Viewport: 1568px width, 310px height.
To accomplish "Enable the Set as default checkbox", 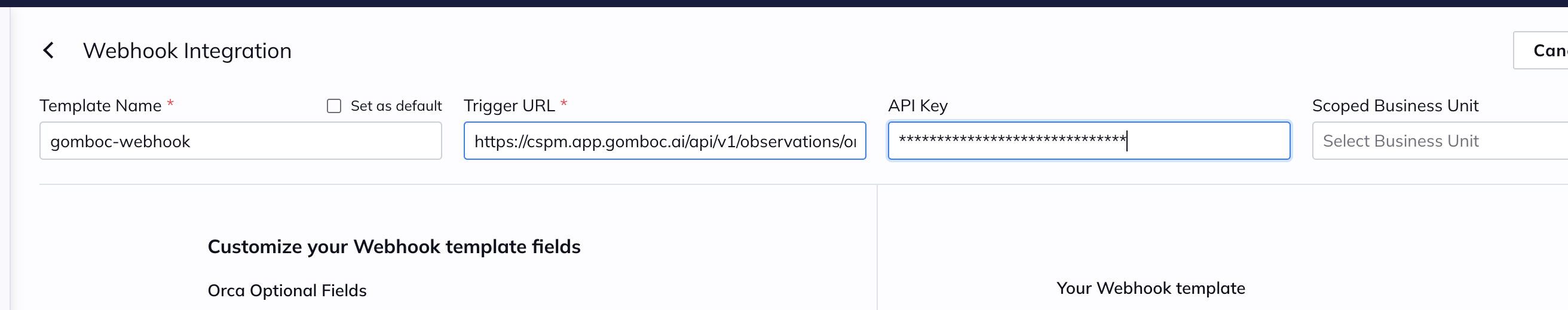I will [x=334, y=106].
